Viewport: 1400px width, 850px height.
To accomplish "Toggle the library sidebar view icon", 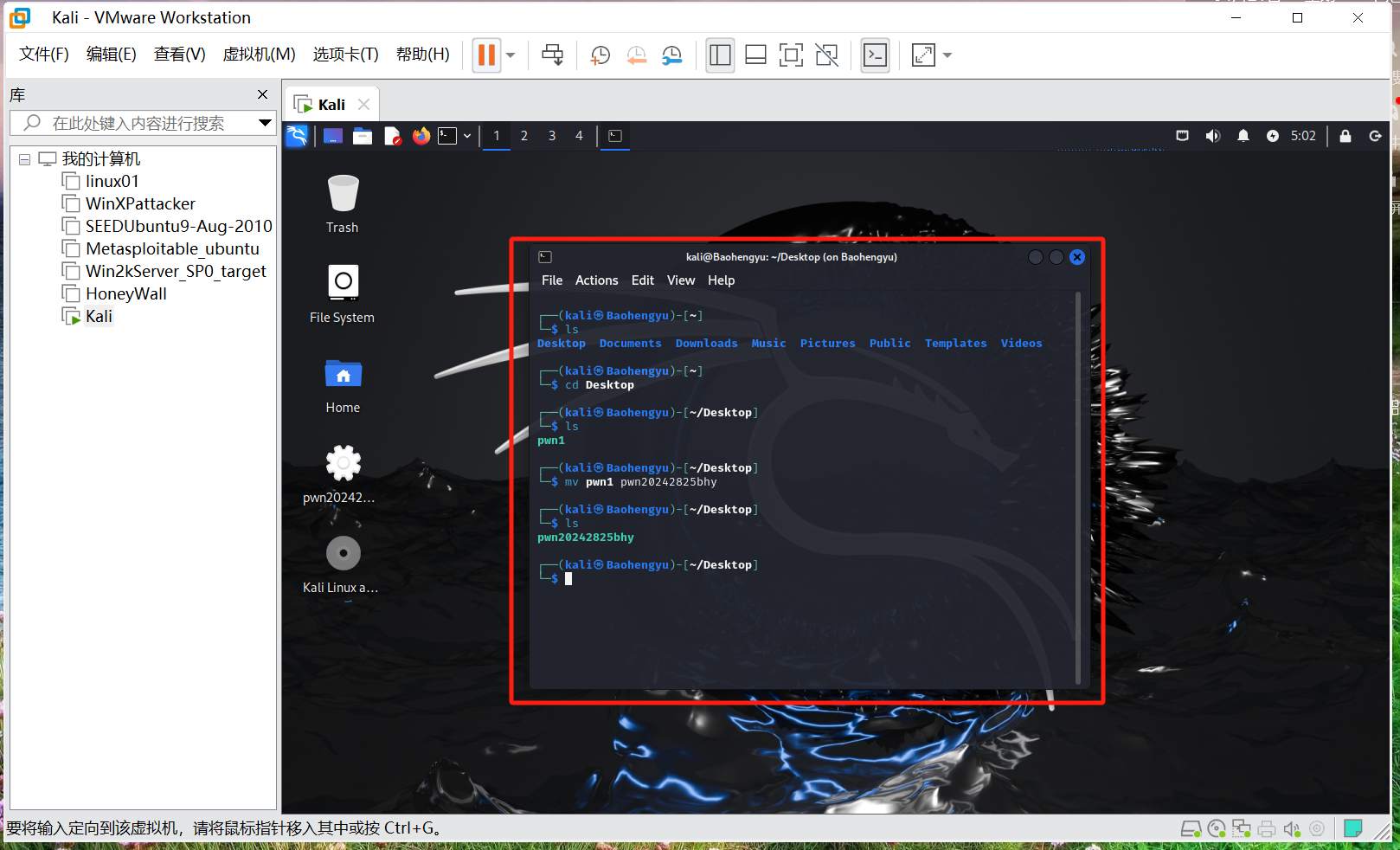I will 720,55.
